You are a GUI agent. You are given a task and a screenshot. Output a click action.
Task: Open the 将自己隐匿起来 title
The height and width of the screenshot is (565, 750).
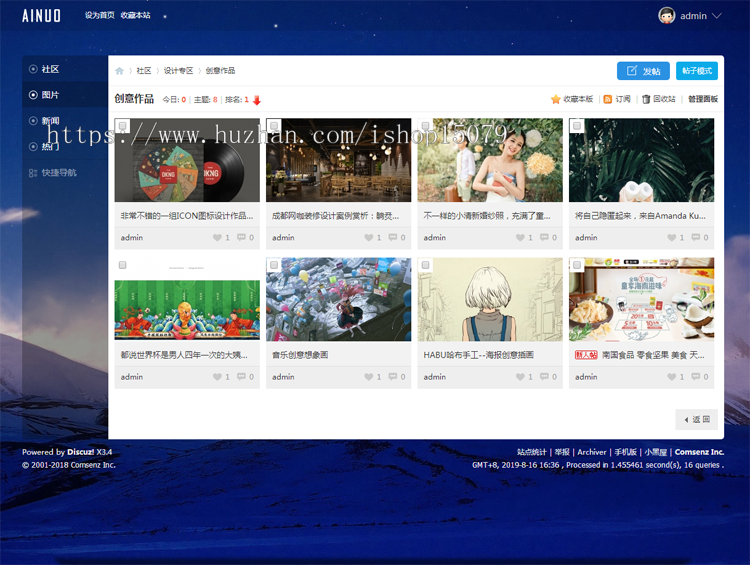click(x=640, y=216)
